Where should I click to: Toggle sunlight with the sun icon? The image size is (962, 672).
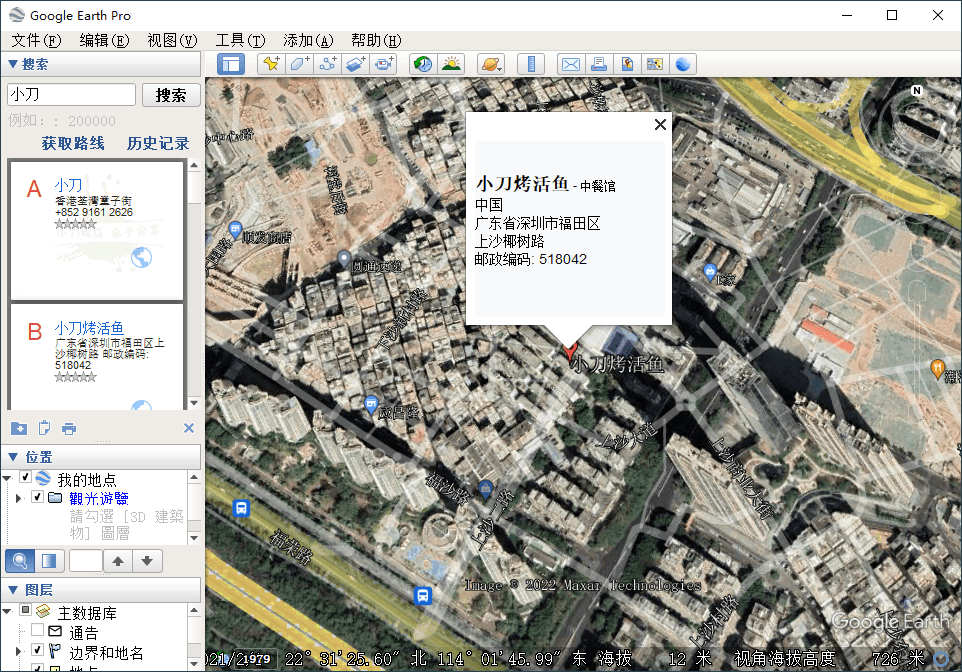452,64
